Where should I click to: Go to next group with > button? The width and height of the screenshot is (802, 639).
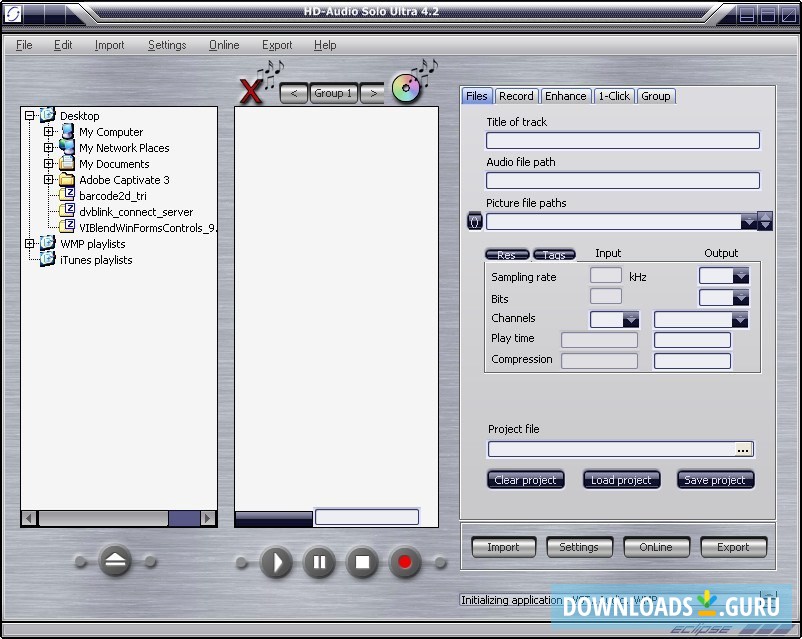[x=373, y=93]
